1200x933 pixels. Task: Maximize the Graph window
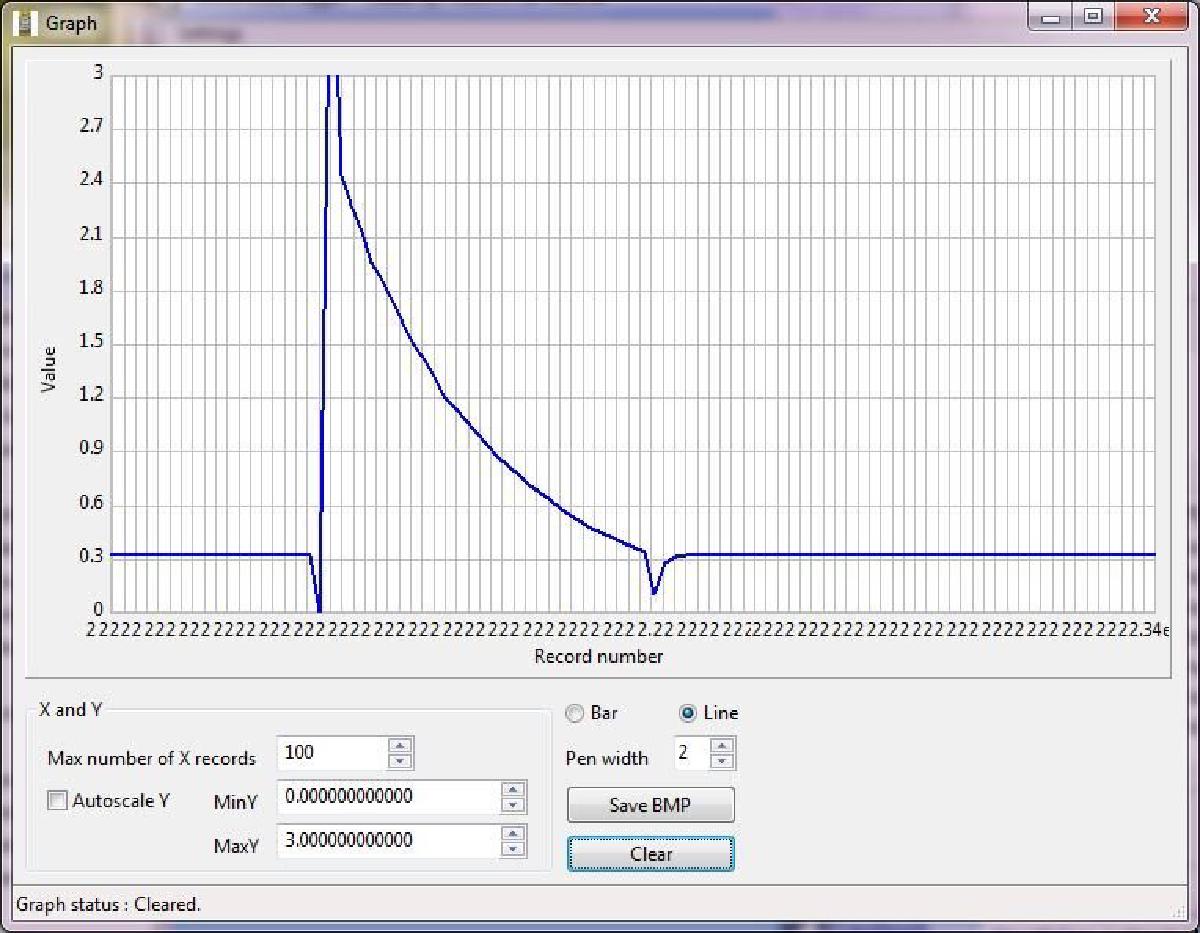pos(1093,17)
